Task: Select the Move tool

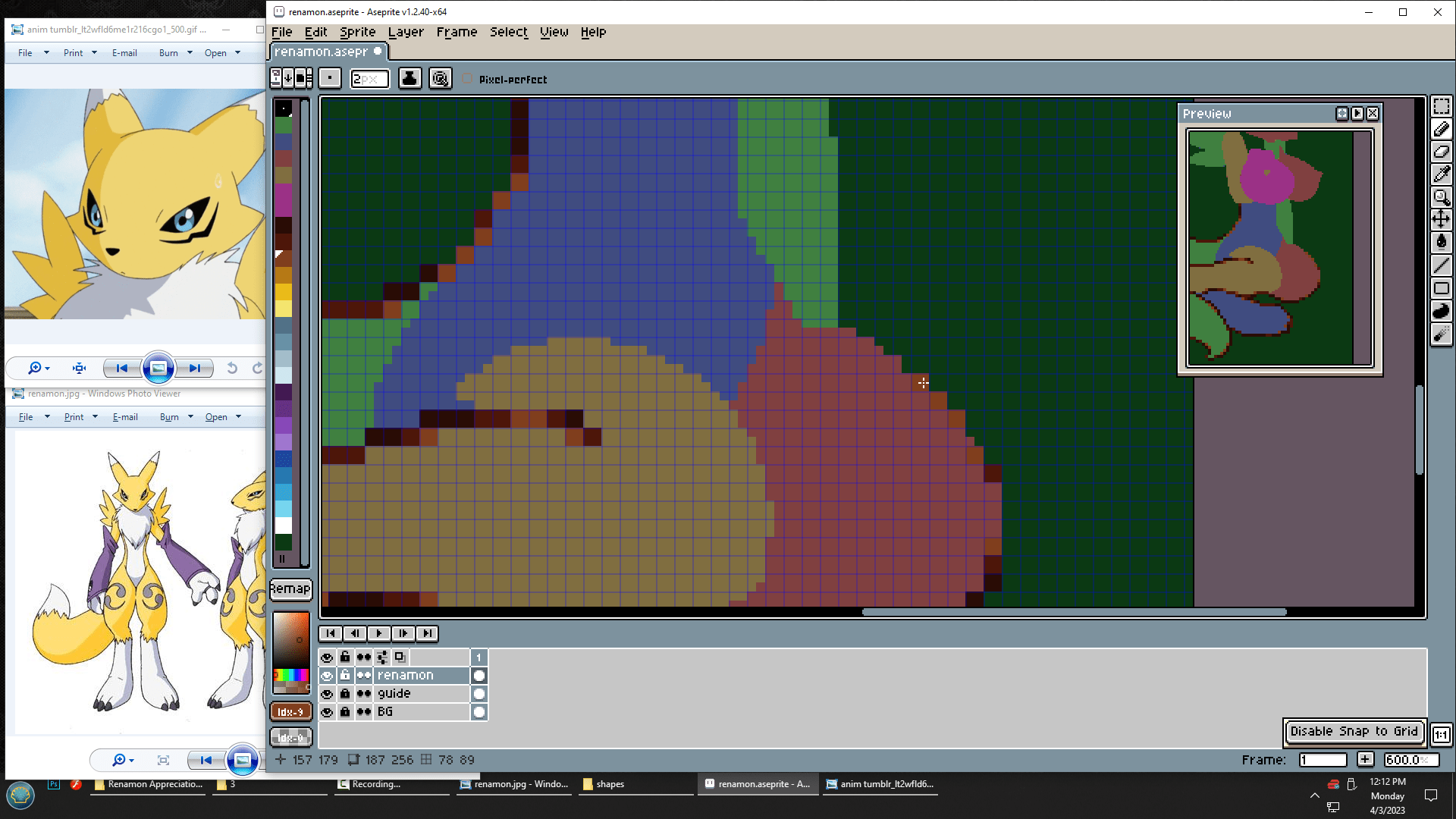Action: (x=1441, y=220)
